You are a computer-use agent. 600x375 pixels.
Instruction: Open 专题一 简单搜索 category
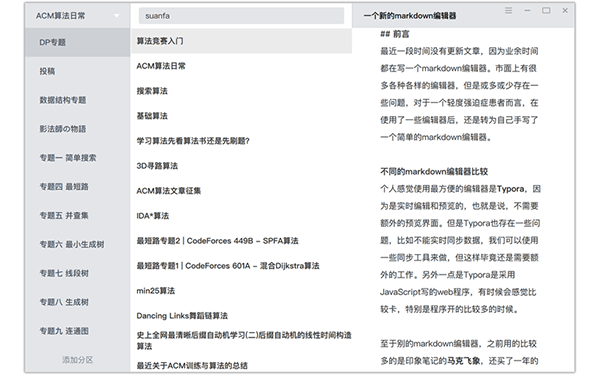78,158
